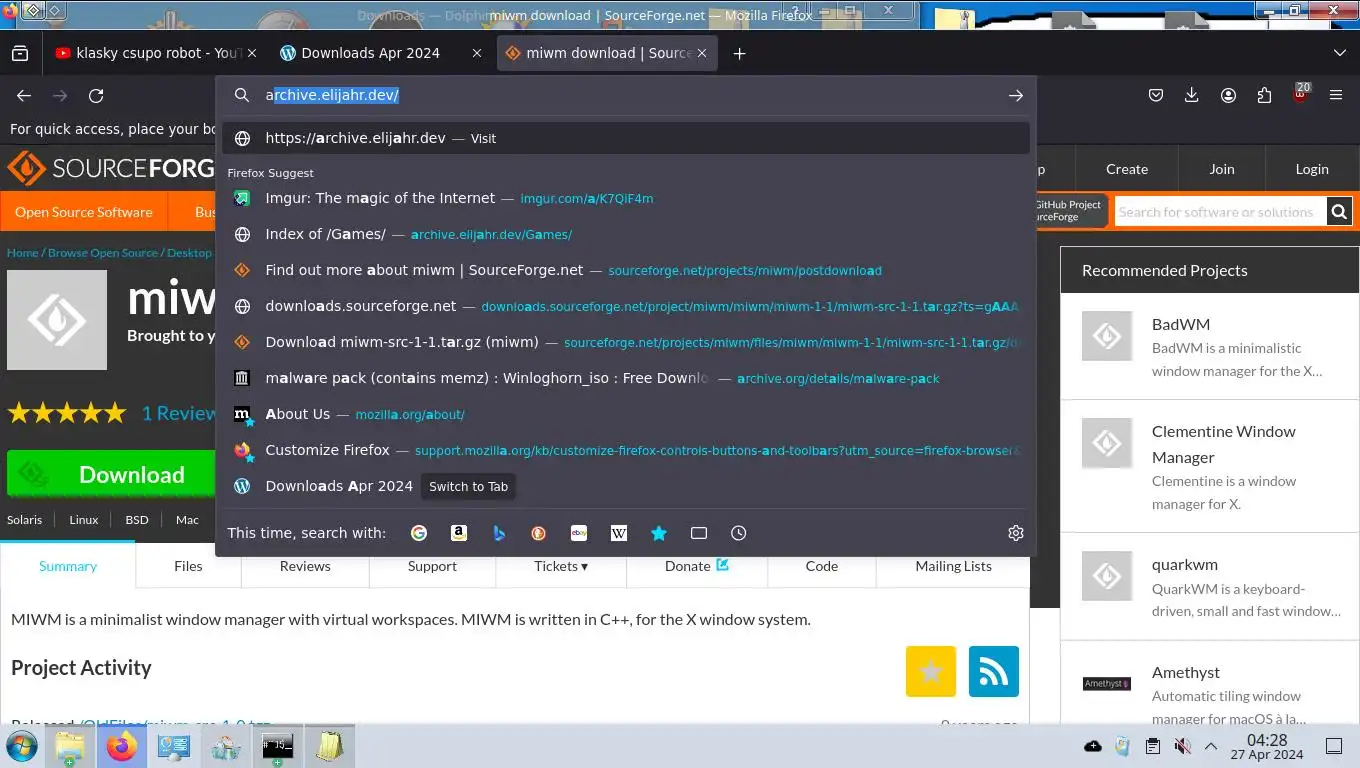Open the Files tab
The image size is (1360, 768).
coord(188,566)
